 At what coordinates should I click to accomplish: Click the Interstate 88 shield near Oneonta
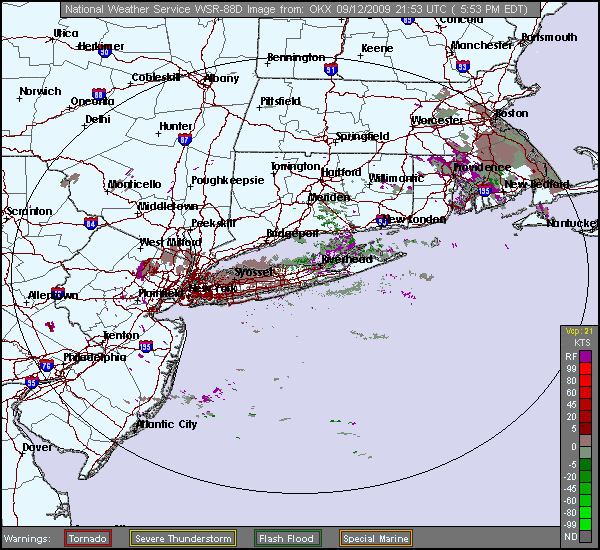click(99, 94)
